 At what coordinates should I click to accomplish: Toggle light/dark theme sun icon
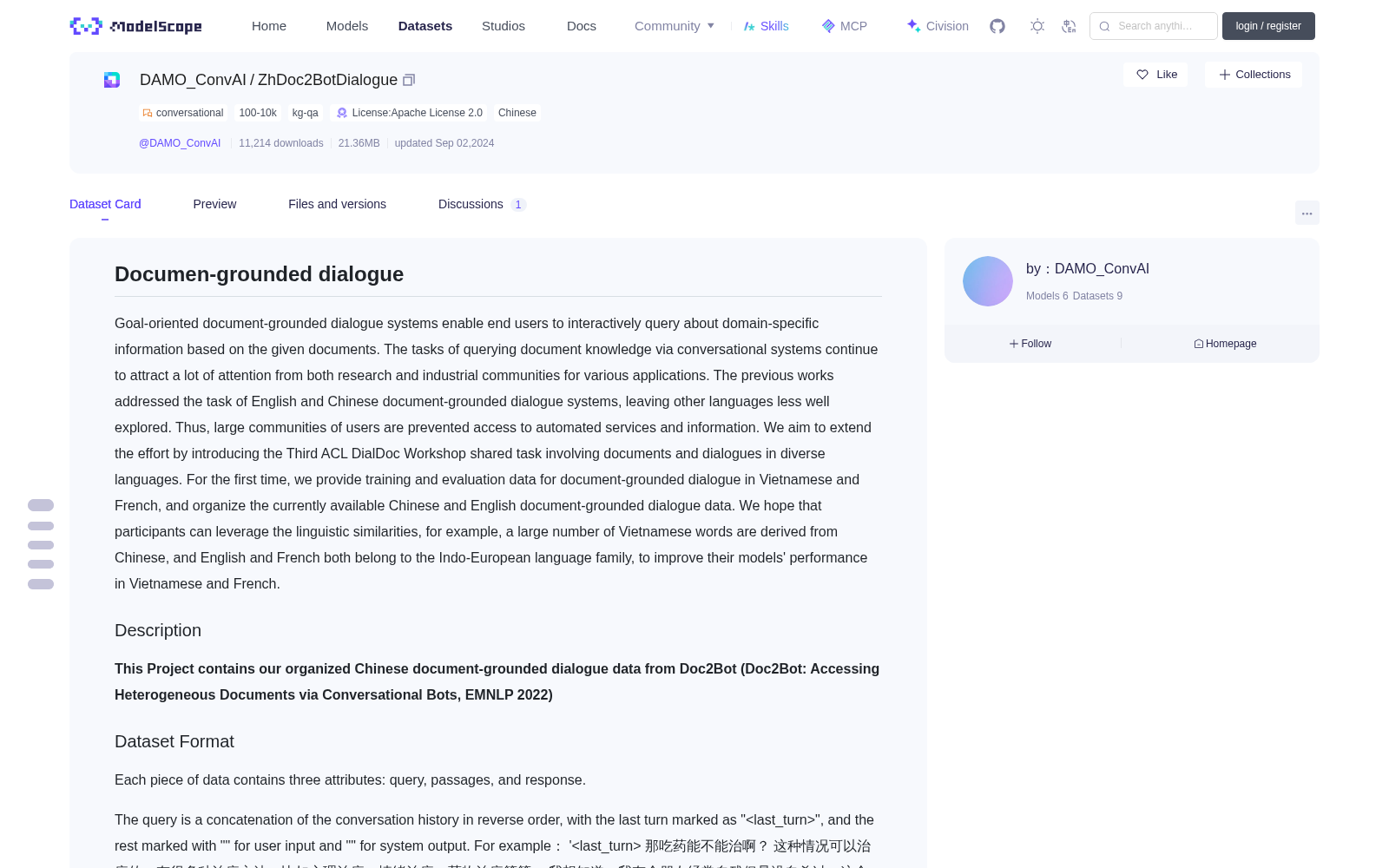coord(1037,26)
